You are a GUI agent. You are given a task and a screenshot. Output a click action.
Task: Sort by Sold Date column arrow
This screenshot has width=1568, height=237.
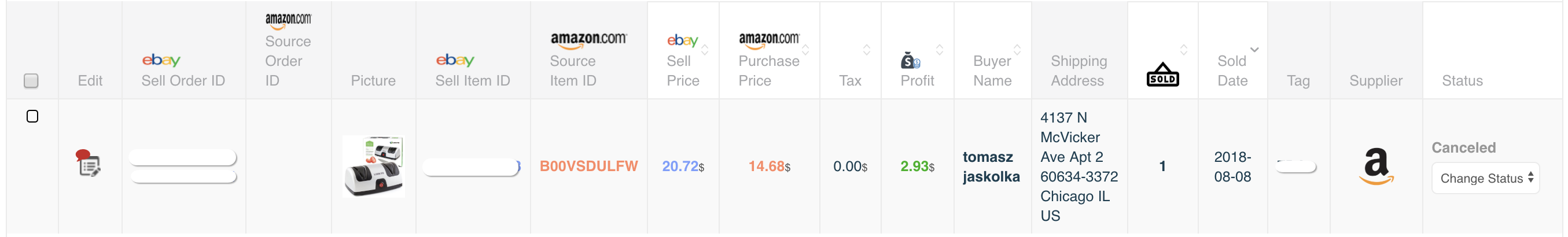1254,50
